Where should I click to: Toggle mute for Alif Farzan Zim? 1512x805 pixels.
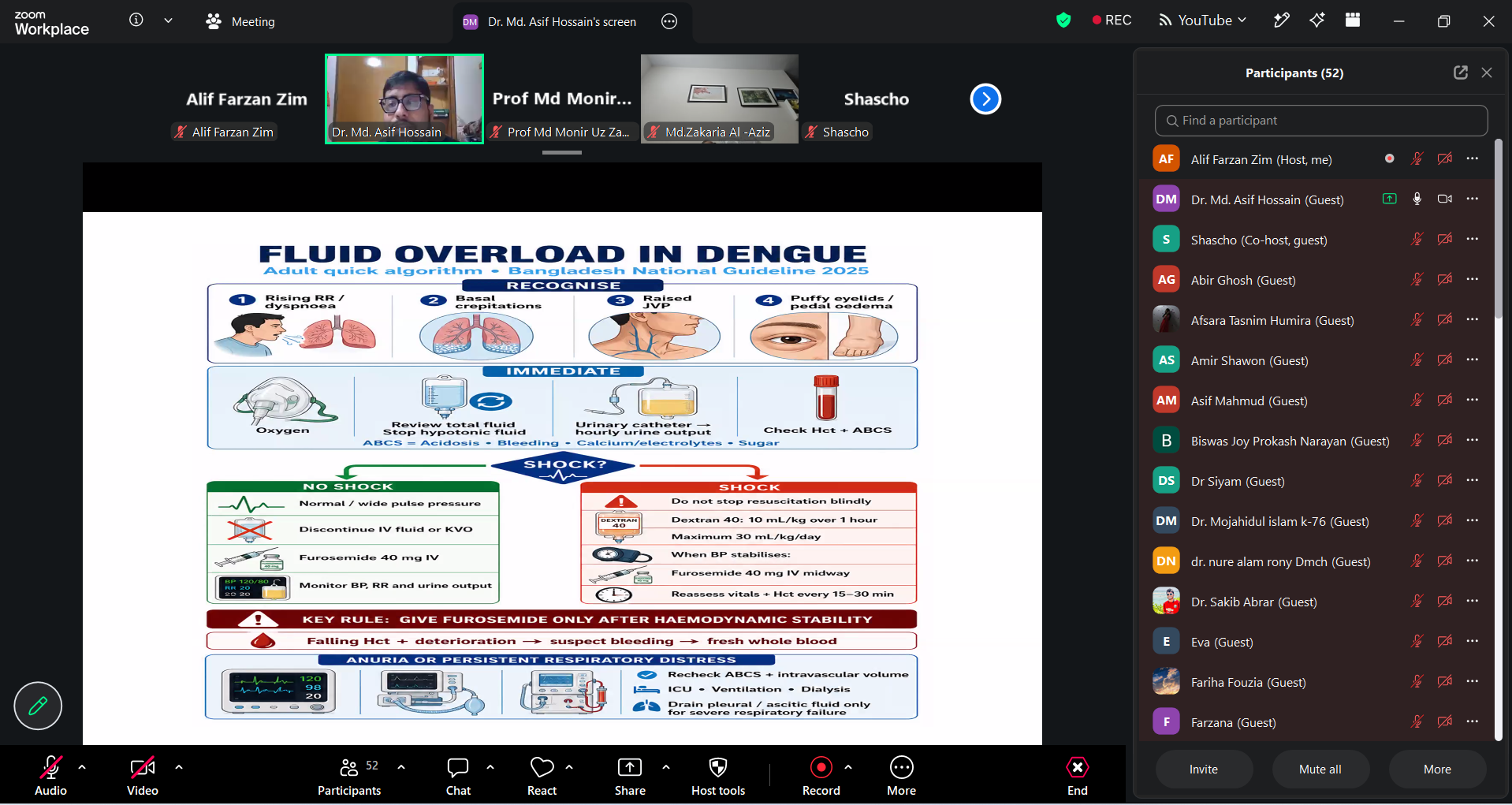tap(1417, 158)
